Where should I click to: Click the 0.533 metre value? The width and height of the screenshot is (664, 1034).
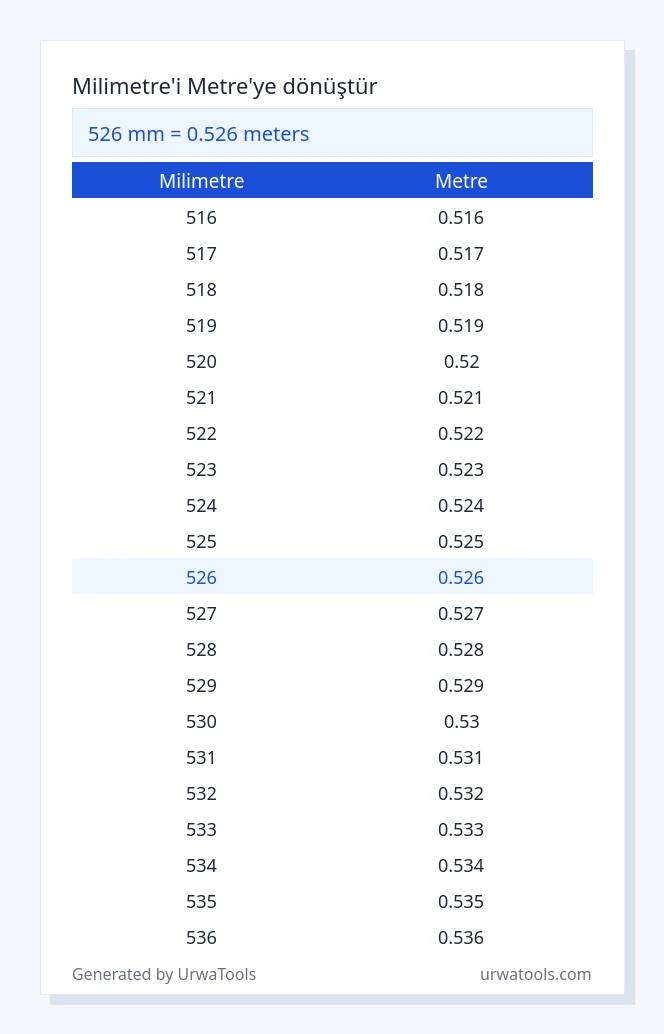[461, 829]
